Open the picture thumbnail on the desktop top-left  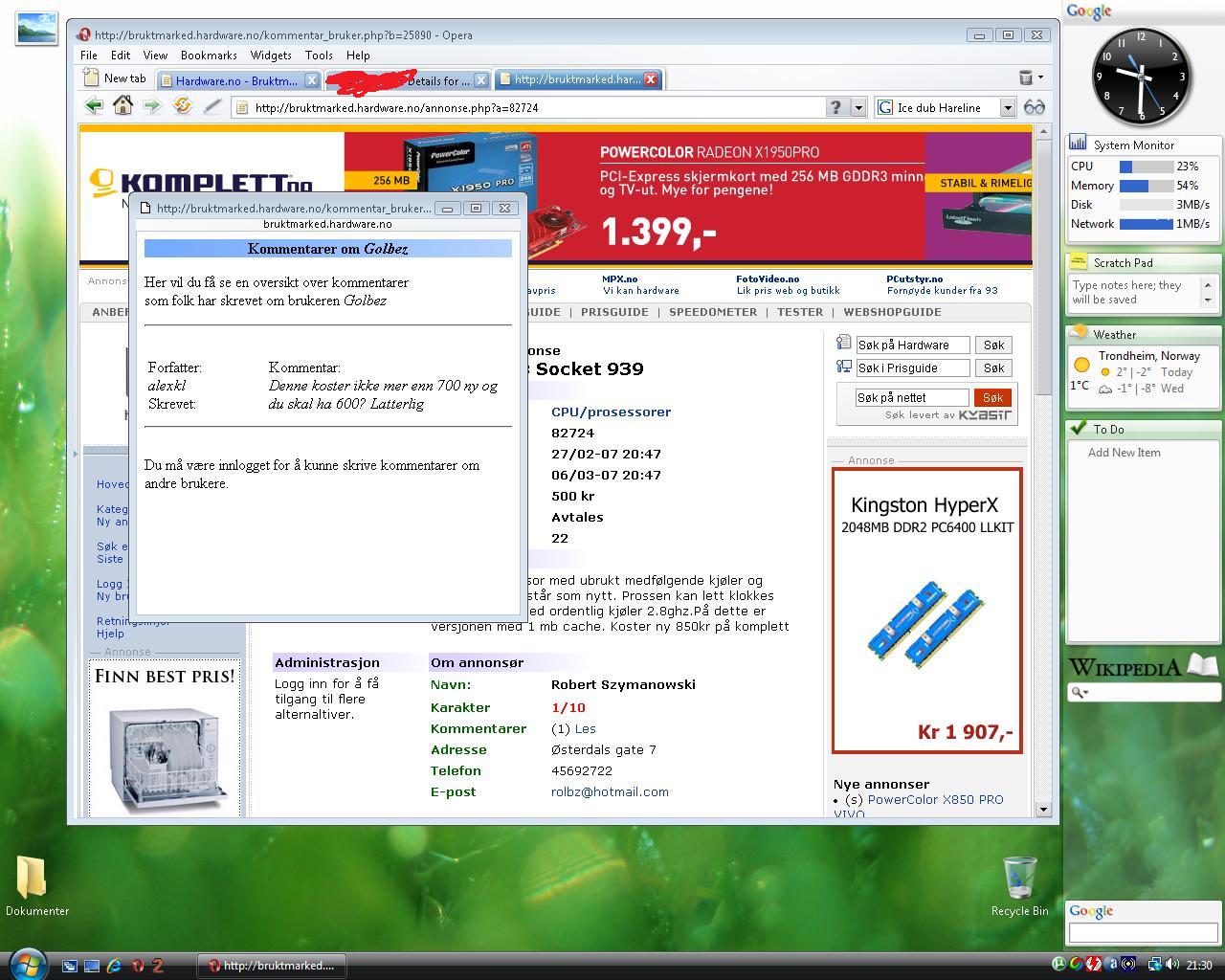(x=37, y=28)
